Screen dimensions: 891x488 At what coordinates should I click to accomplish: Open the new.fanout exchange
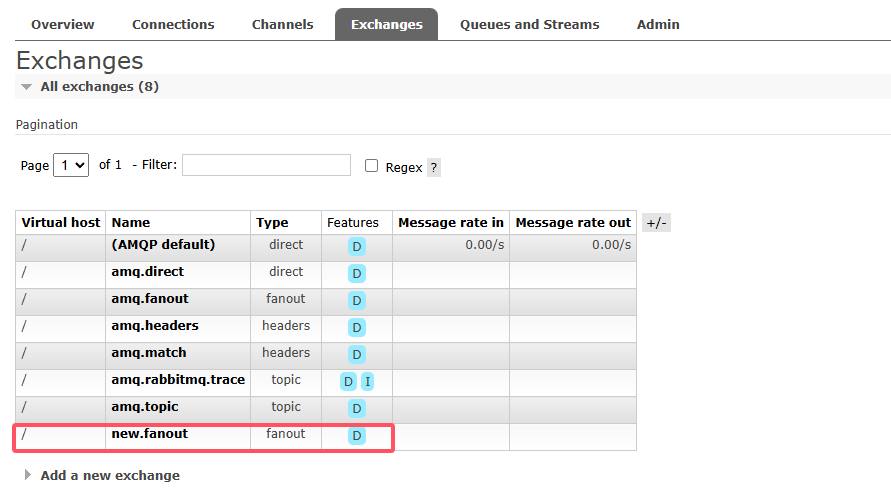[149, 433]
